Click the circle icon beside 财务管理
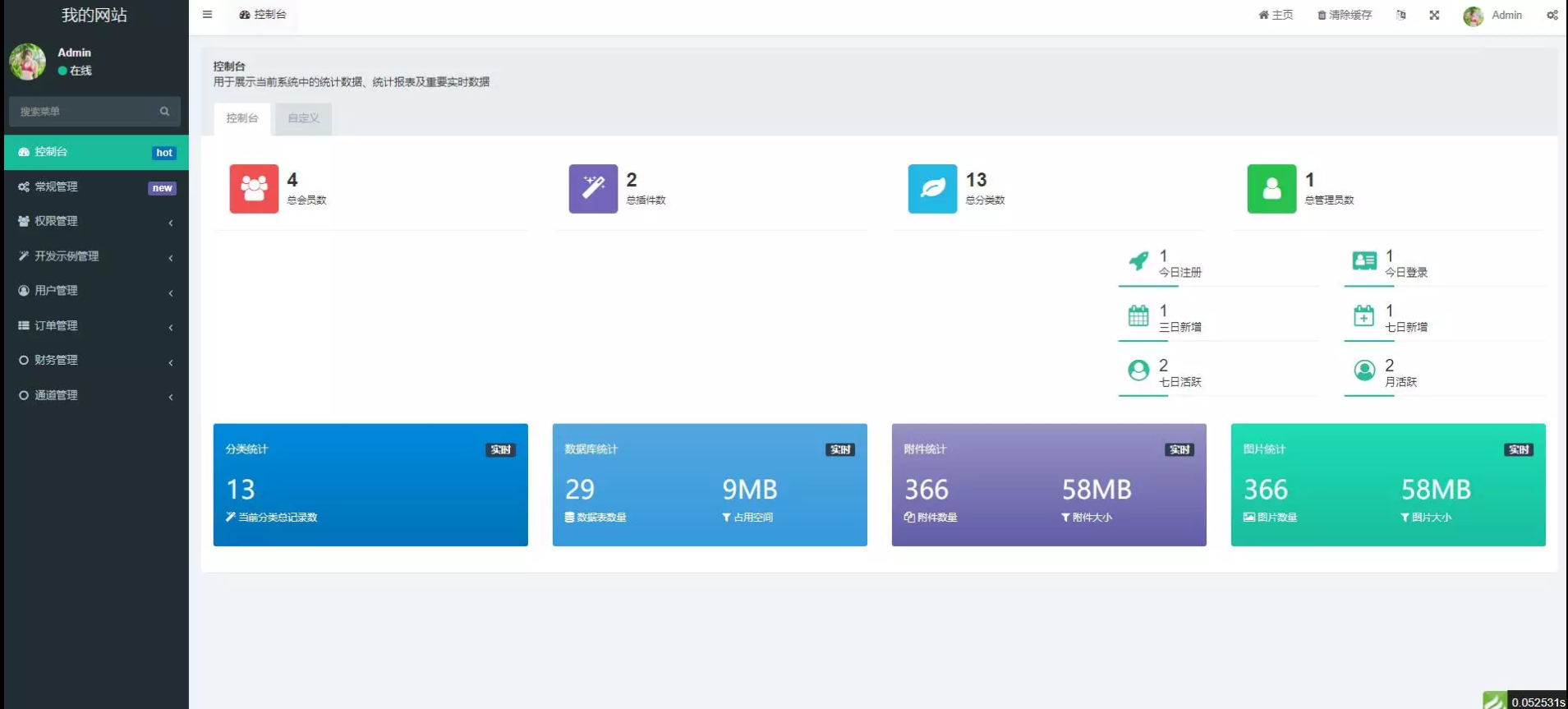Screen dimensions: 1568x709 24,360
